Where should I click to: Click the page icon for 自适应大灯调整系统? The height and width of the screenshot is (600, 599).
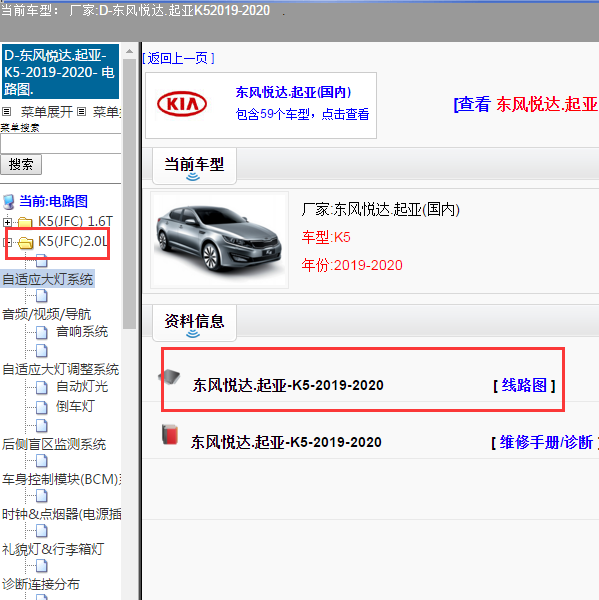point(42,350)
